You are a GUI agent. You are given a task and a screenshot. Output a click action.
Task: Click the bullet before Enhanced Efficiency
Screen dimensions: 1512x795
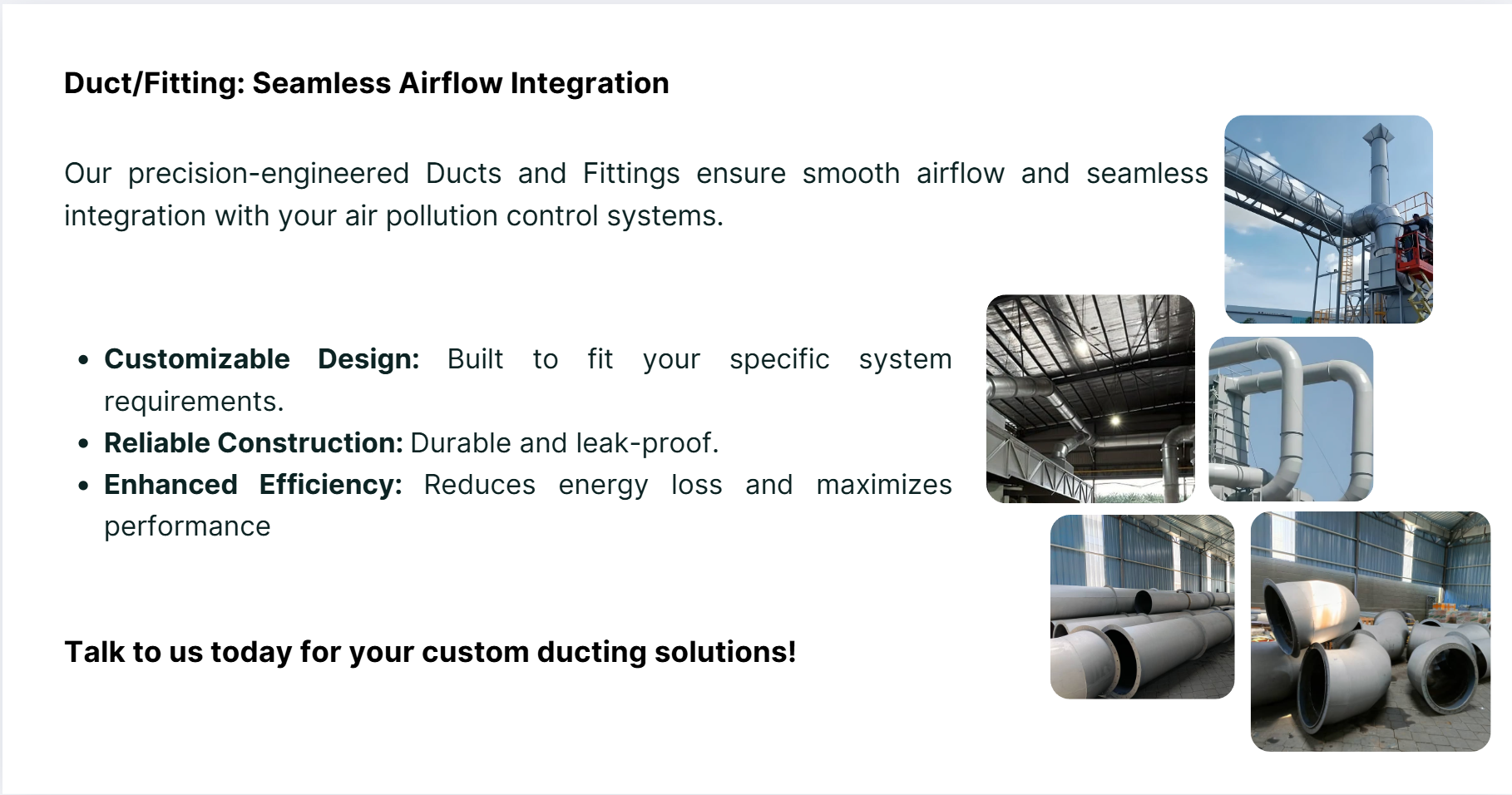click(x=83, y=486)
